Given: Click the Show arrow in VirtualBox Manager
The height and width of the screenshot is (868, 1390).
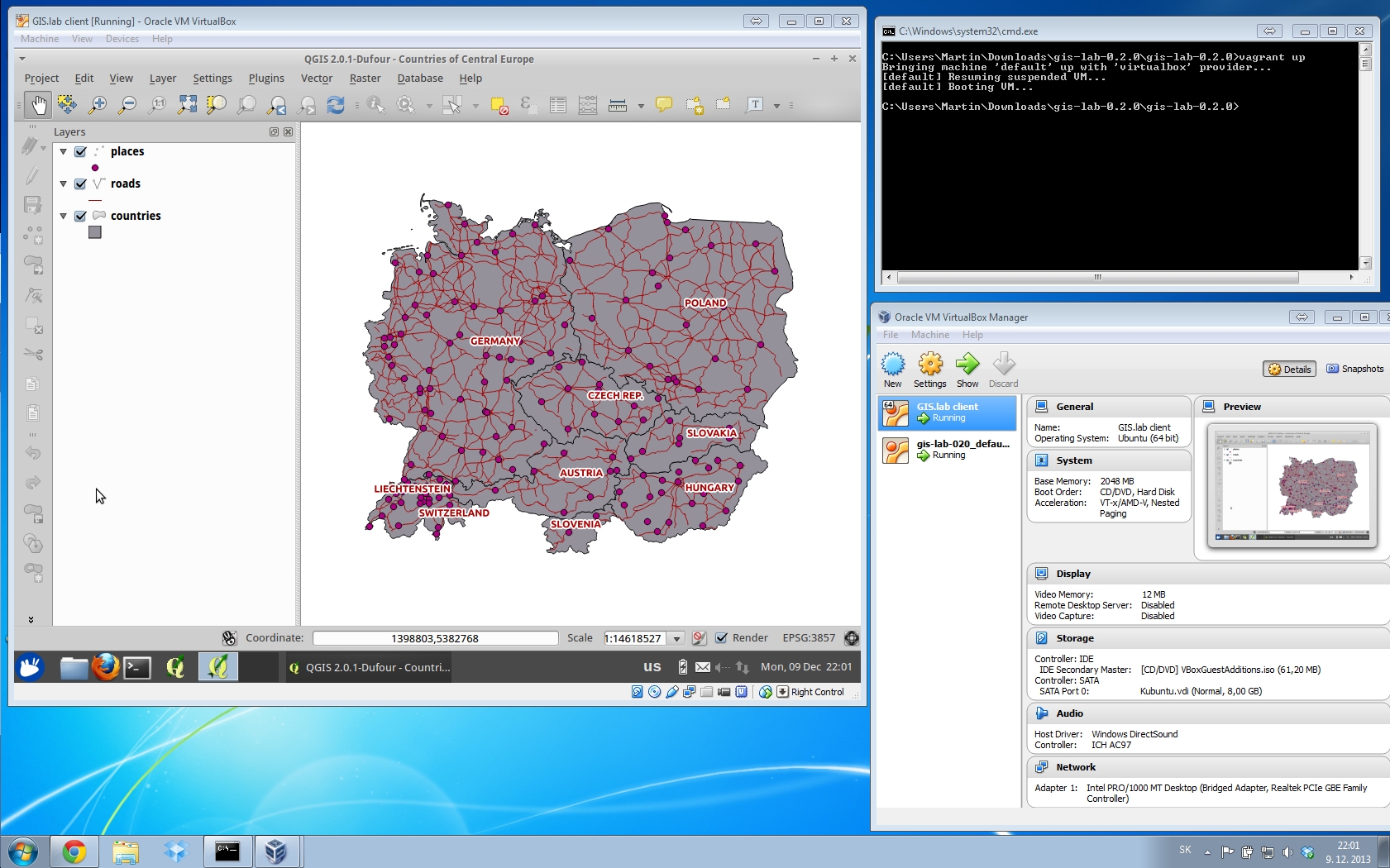Looking at the screenshot, I should pos(967,370).
